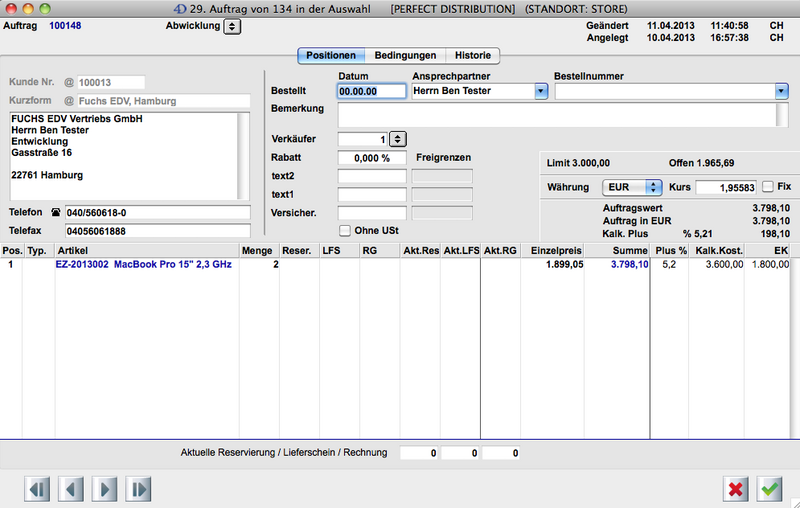Toggle the Fix checkbox next to Kurs
800x508 pixels.
tap(767, 186)
